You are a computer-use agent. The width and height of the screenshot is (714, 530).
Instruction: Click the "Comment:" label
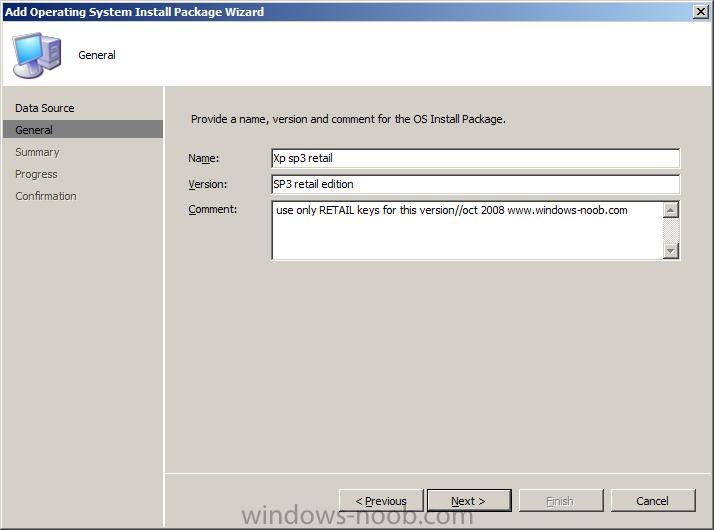[x=213, y=209]
